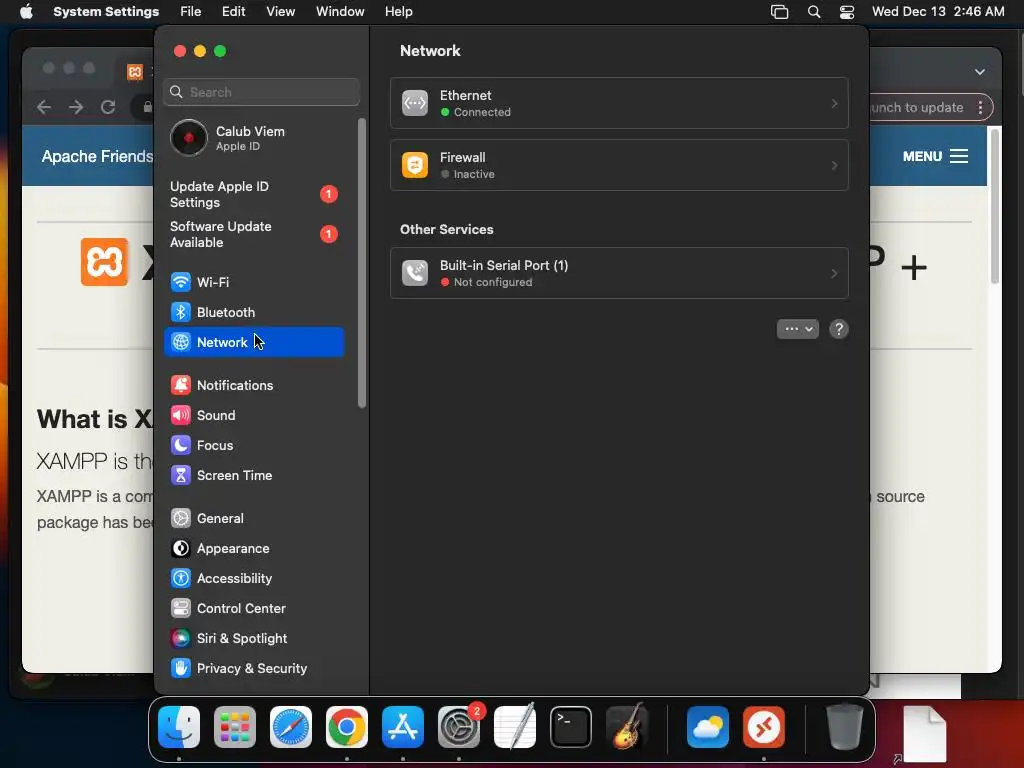Open Sound settings
This screenshot has width=1024, height=768.
tap(253, 415)
